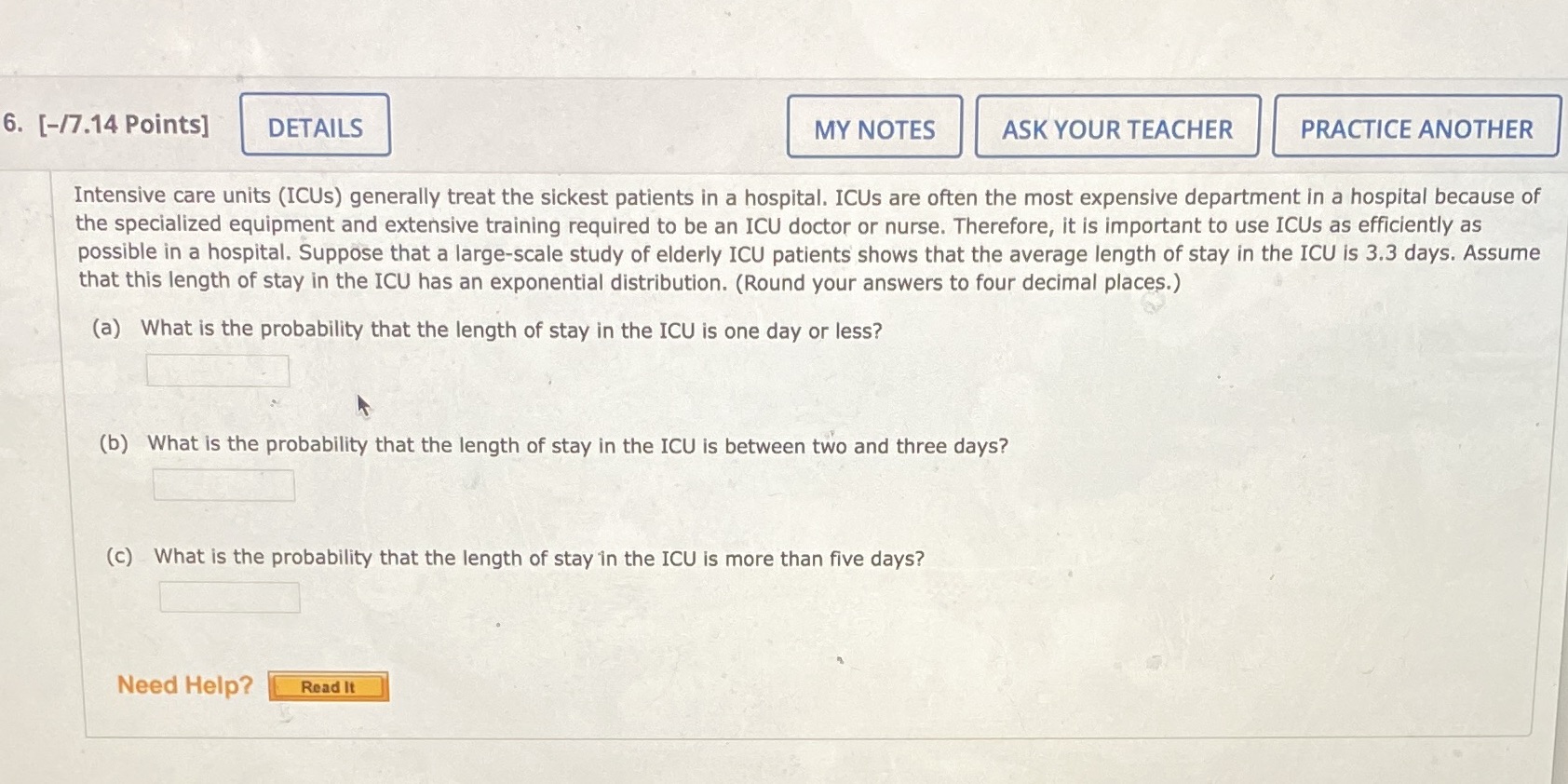
Task: Click question number 6
Action: (11, 123)
